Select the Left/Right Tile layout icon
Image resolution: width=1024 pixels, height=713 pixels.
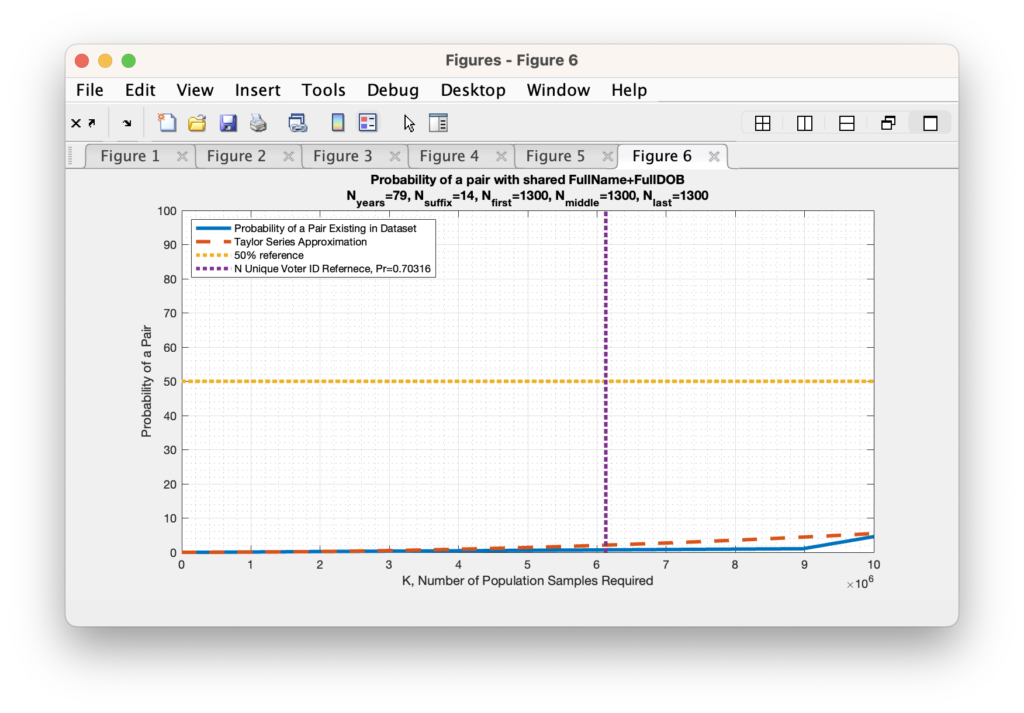805,123
